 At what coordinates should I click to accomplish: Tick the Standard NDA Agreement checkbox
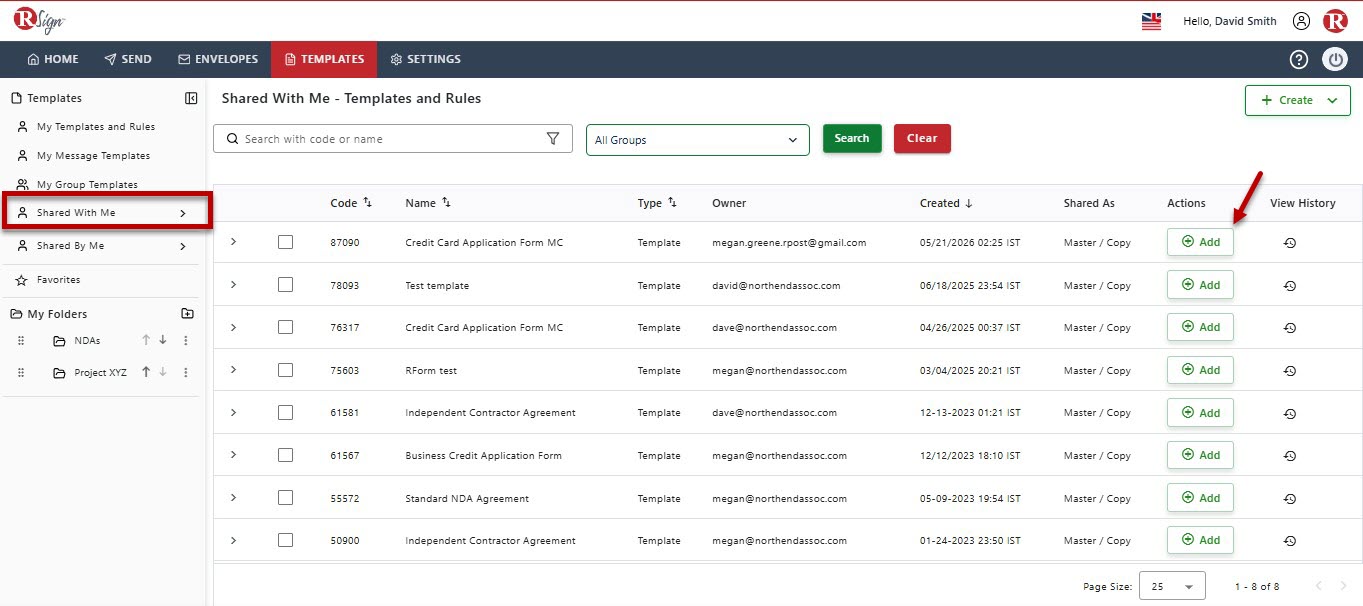pyautogui.click(x=286, y=498)
